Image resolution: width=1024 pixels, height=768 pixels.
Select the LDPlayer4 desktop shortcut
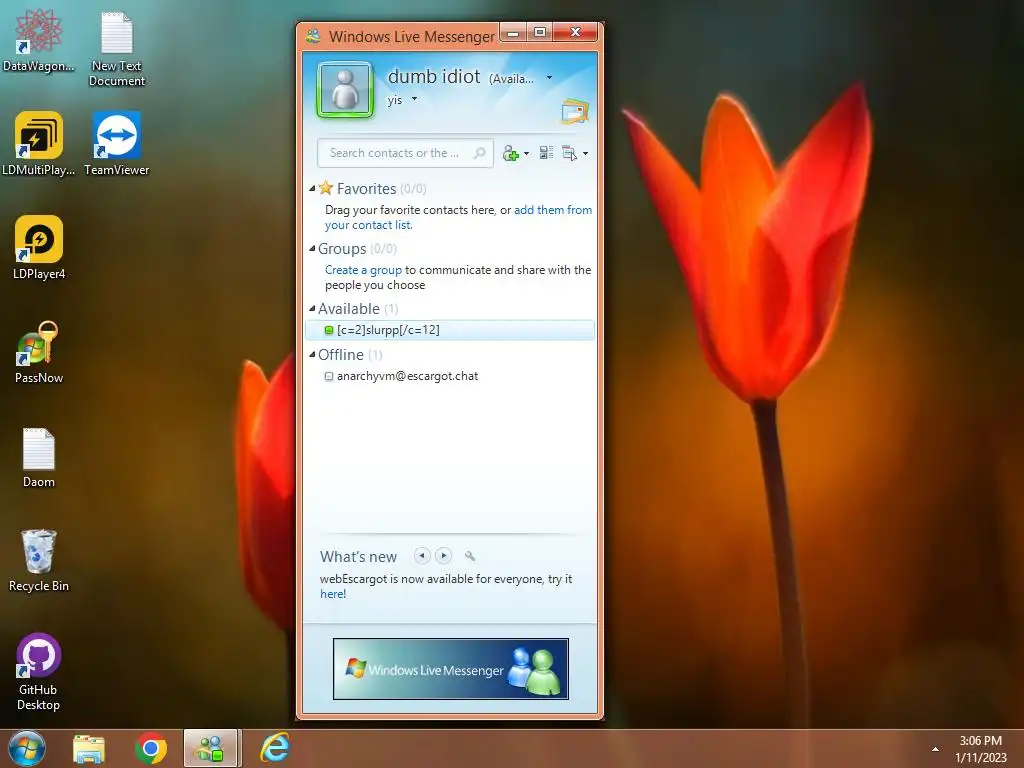click(39, 248)
